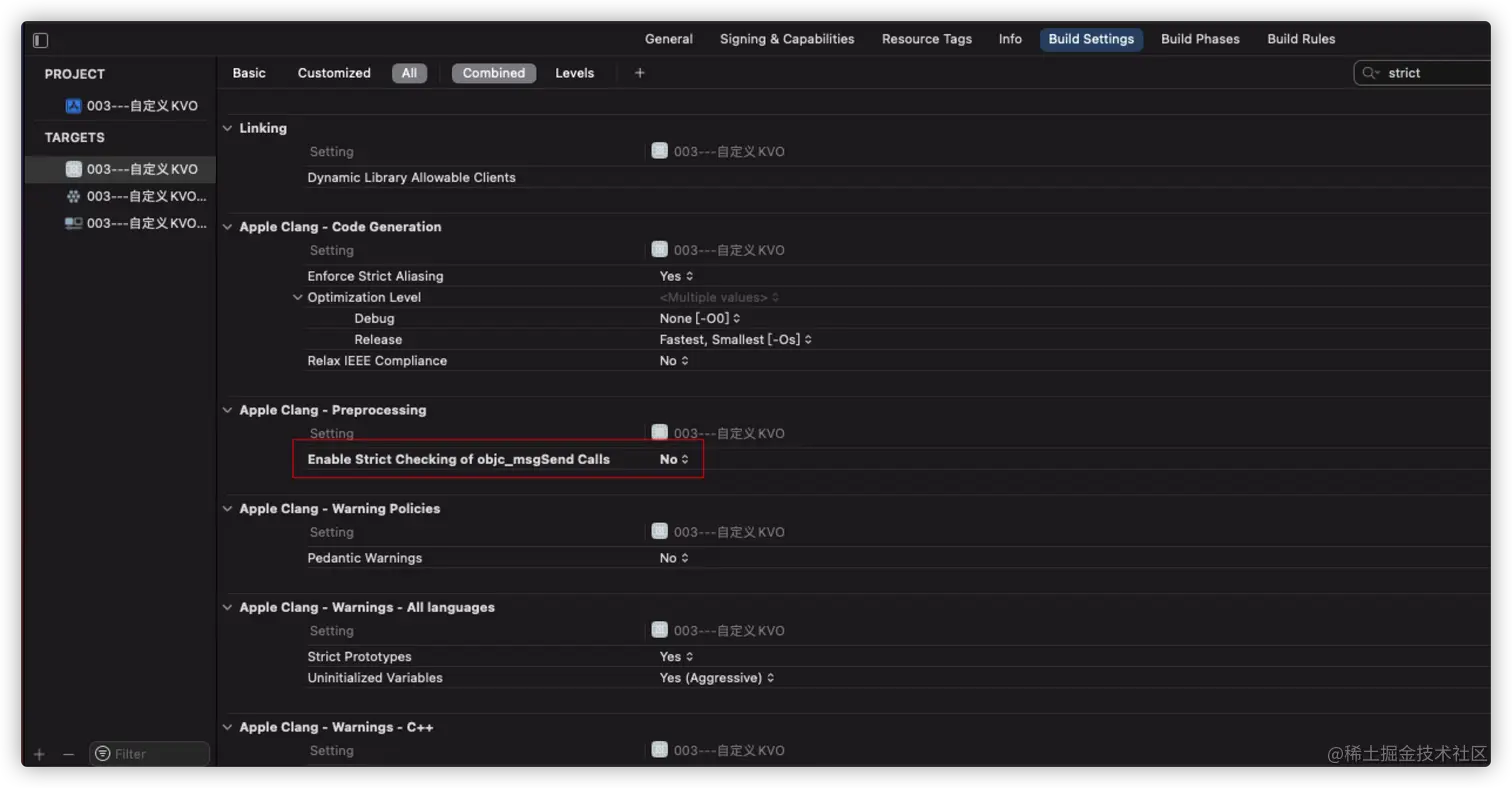
Task: Click the blue project icon under PROJECT
Action: [73, 106]
